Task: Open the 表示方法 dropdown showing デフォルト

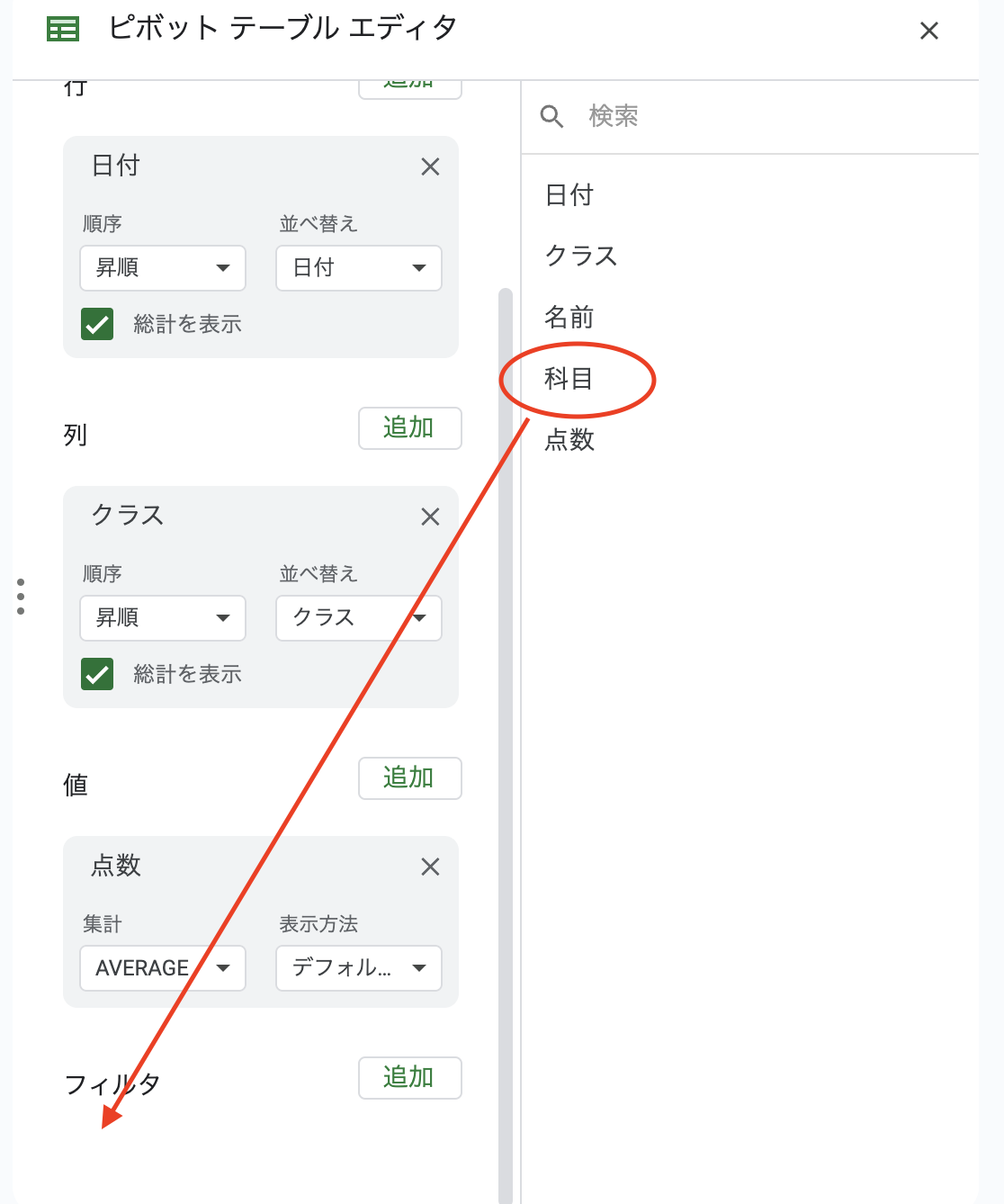Action: pyautogui.click(x=358, y=968)
